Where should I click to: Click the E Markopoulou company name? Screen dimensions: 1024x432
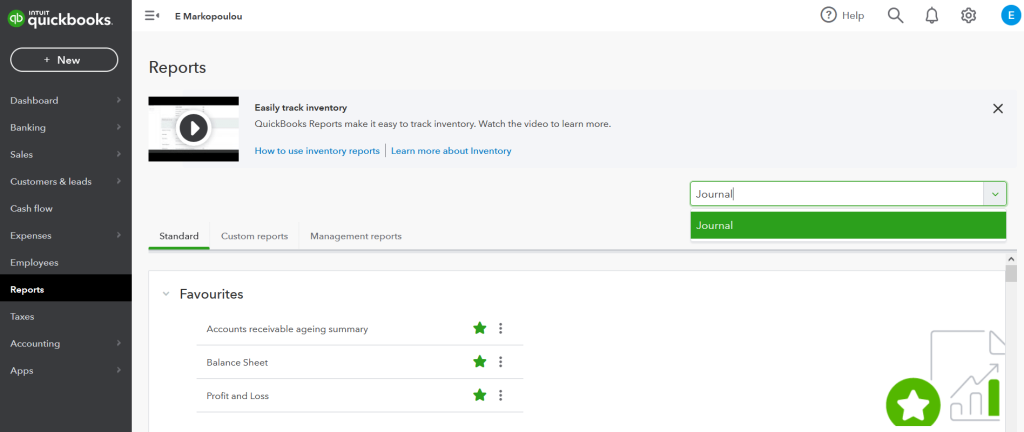pyautogui.click(x=208, y=16)
